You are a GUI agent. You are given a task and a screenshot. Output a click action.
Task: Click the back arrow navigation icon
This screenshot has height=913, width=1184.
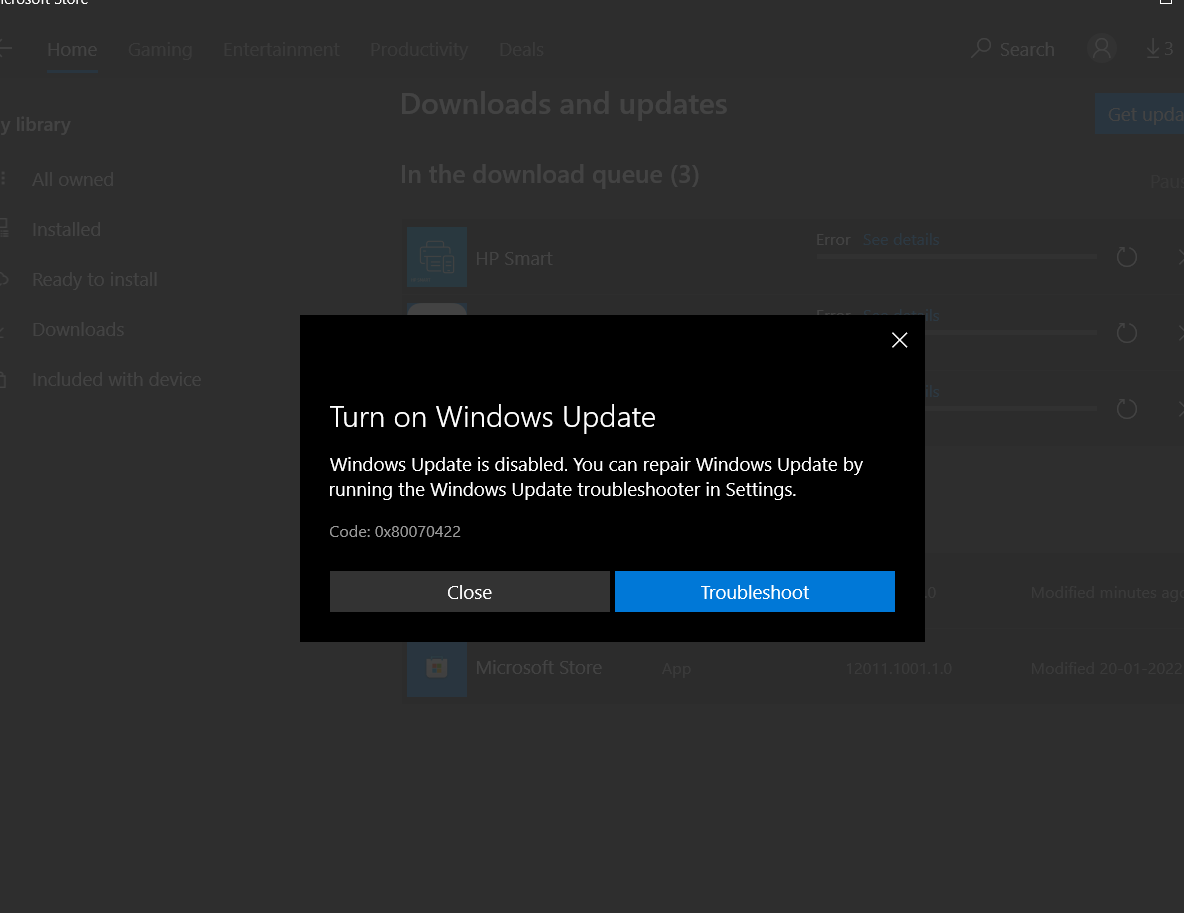tap(5, 48)
